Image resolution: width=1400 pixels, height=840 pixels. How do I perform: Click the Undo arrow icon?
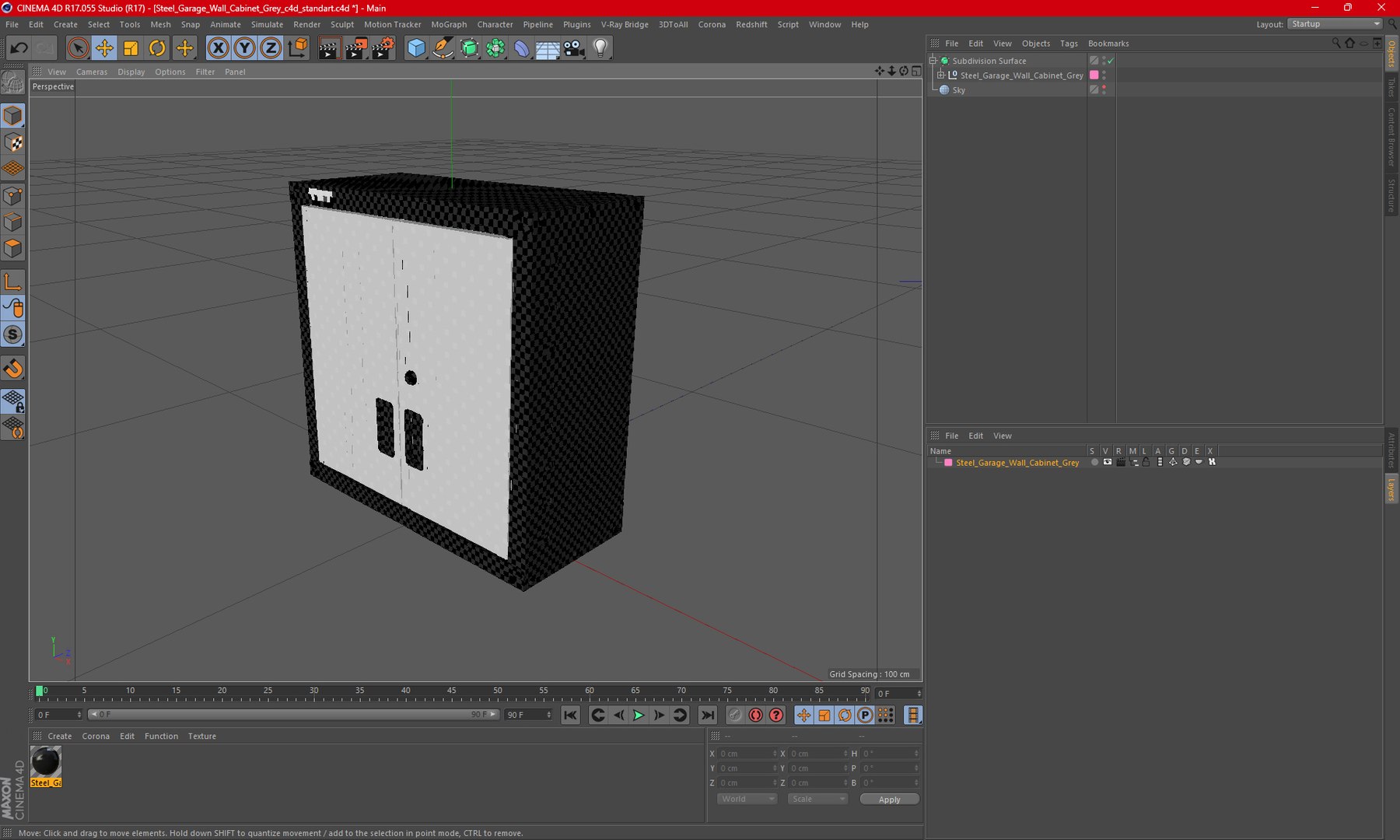[19, 48]
